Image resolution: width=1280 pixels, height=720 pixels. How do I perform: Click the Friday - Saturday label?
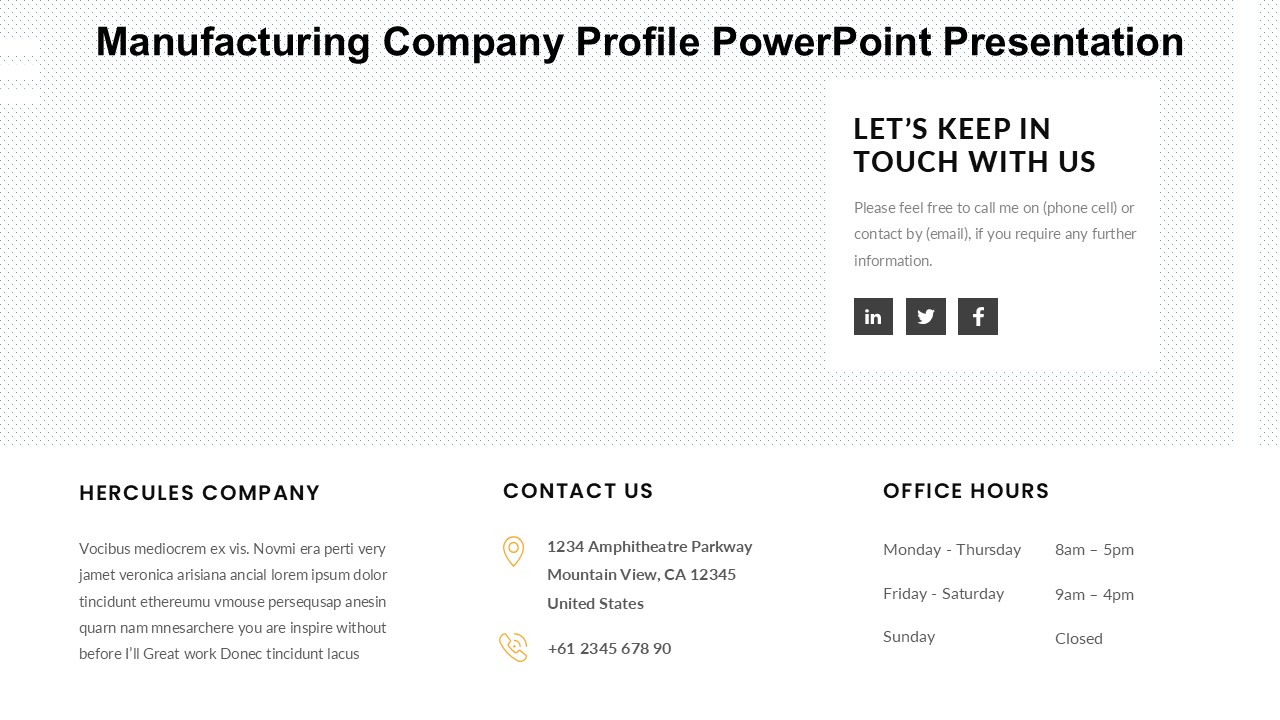pos(943,593)
